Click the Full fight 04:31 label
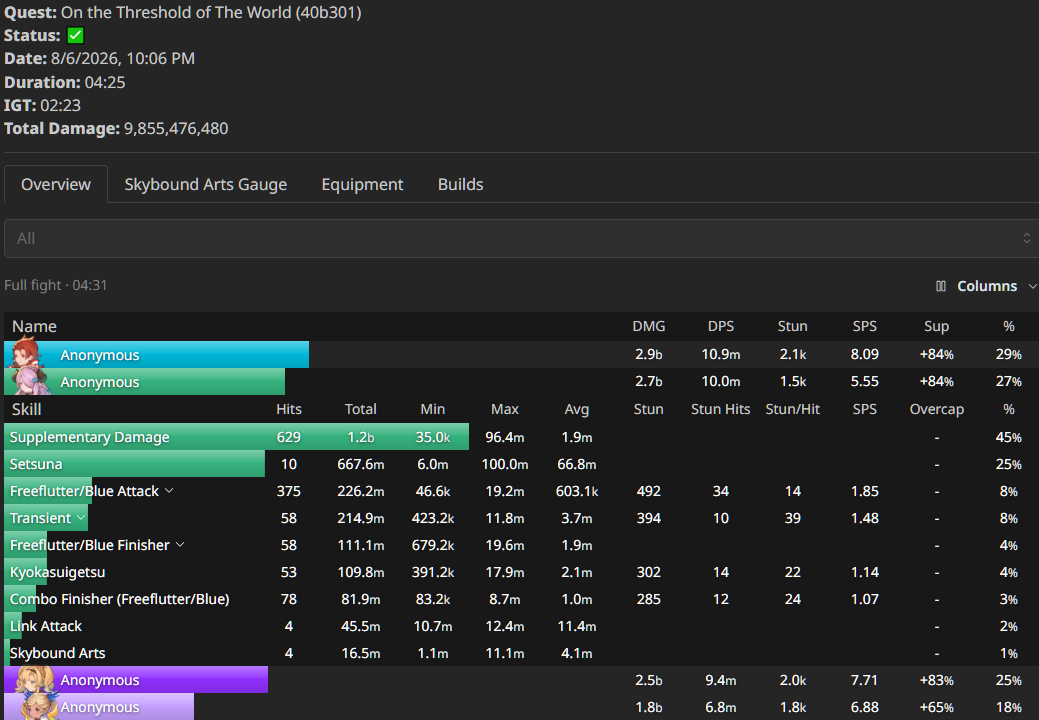 56,285
